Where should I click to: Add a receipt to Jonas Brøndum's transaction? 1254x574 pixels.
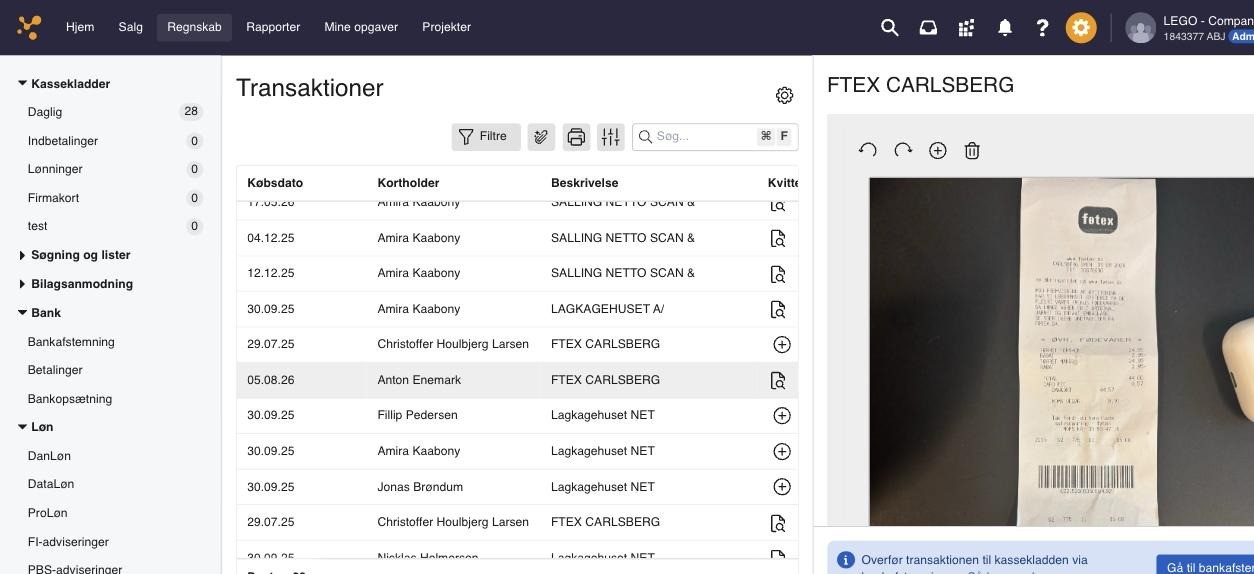pos(782,487)
